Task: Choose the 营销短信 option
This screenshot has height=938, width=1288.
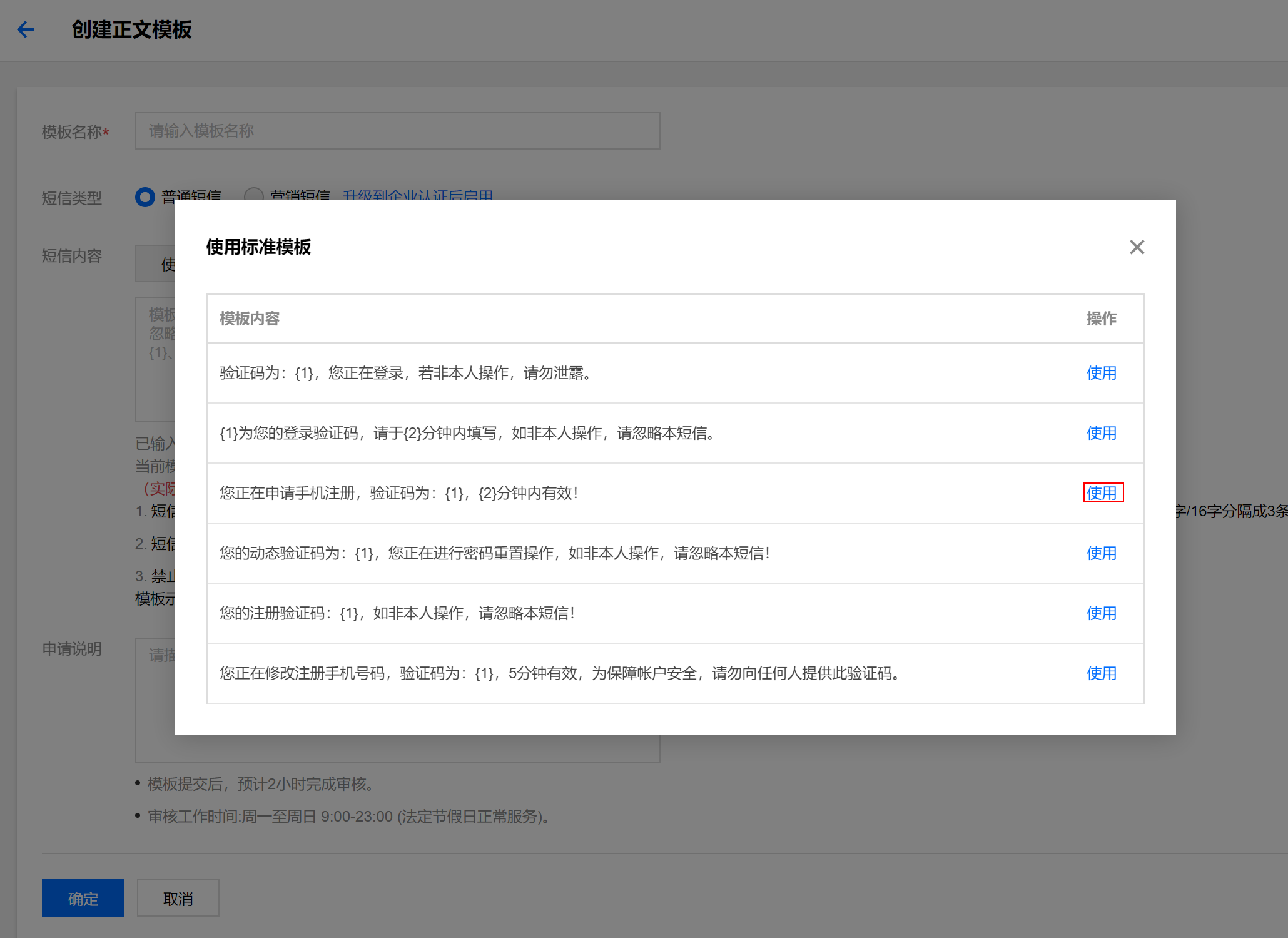Action: click(x=254, y=196)
